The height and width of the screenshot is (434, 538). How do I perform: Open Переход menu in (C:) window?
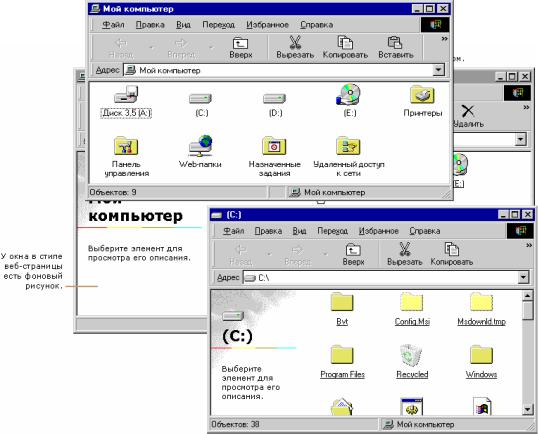(332, 231)
